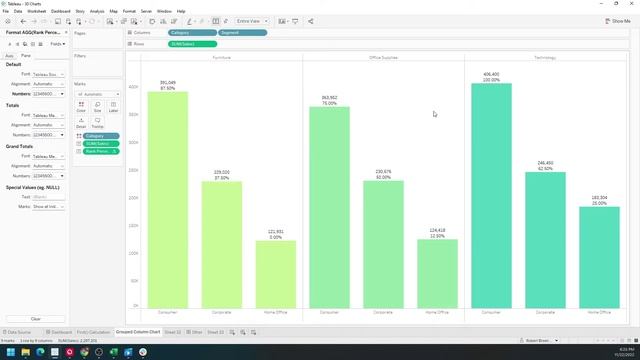
Task: Open the Grand Totals Alignment dropdown
Action: click(48, 166)
